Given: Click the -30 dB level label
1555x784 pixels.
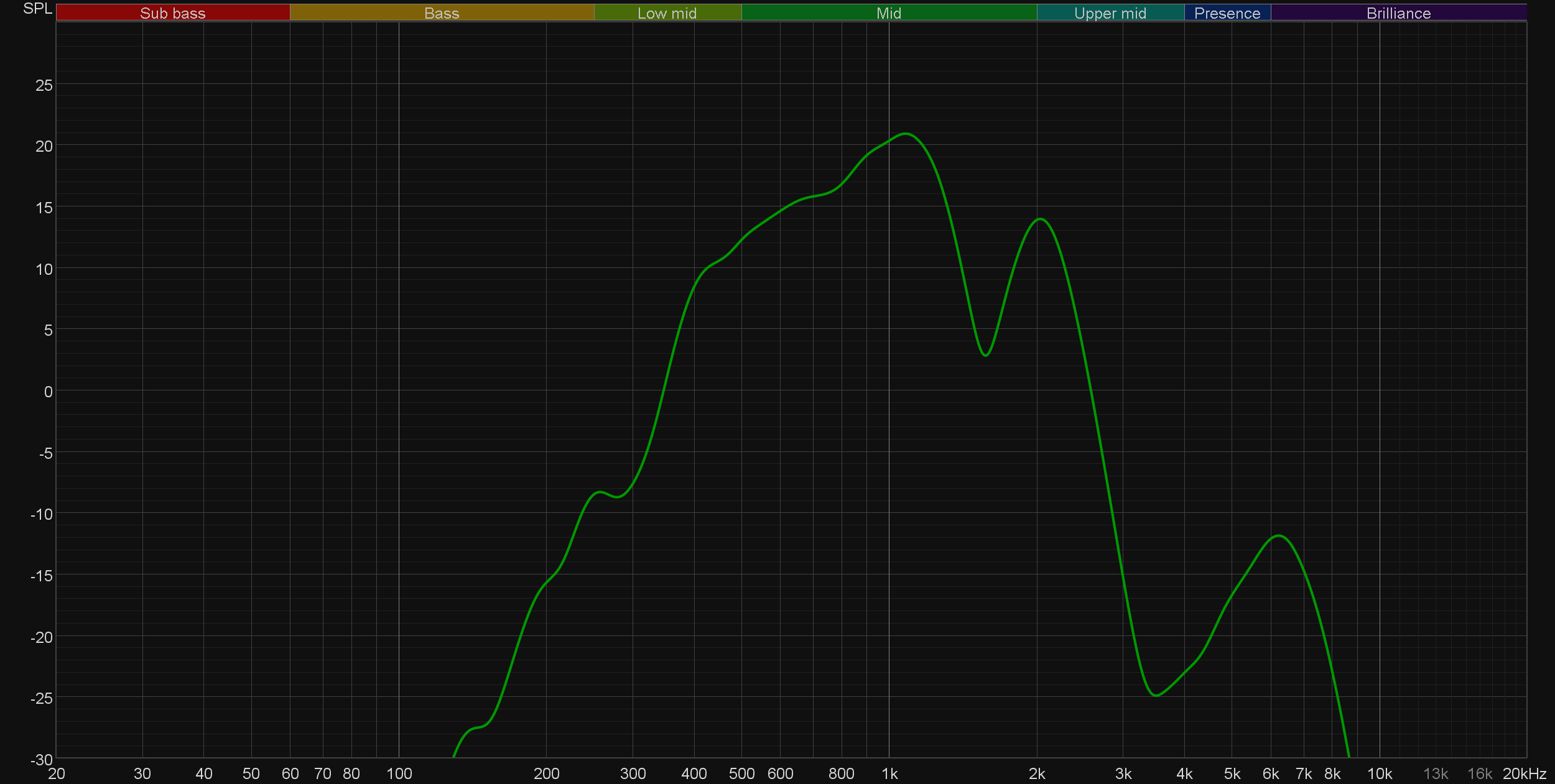Looking at the screenshot, I should click(42, 760).
